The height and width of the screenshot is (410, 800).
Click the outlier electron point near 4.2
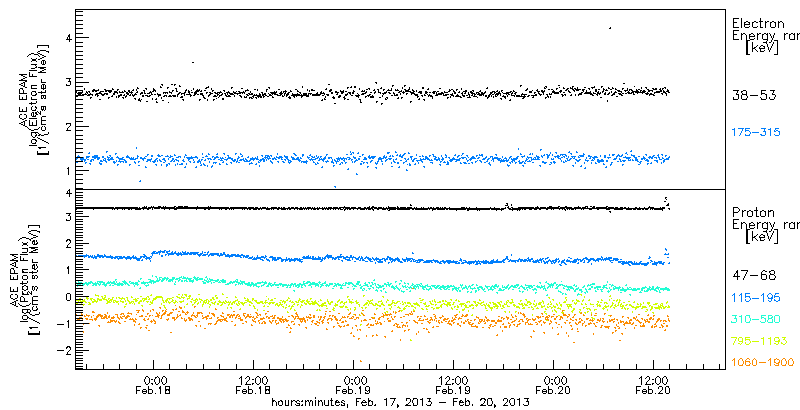pyautogui.click(x=610, y=28)
